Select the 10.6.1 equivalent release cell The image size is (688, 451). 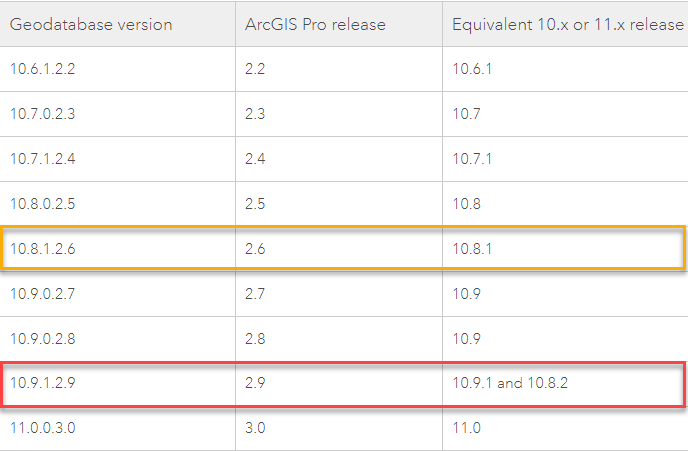472,68
